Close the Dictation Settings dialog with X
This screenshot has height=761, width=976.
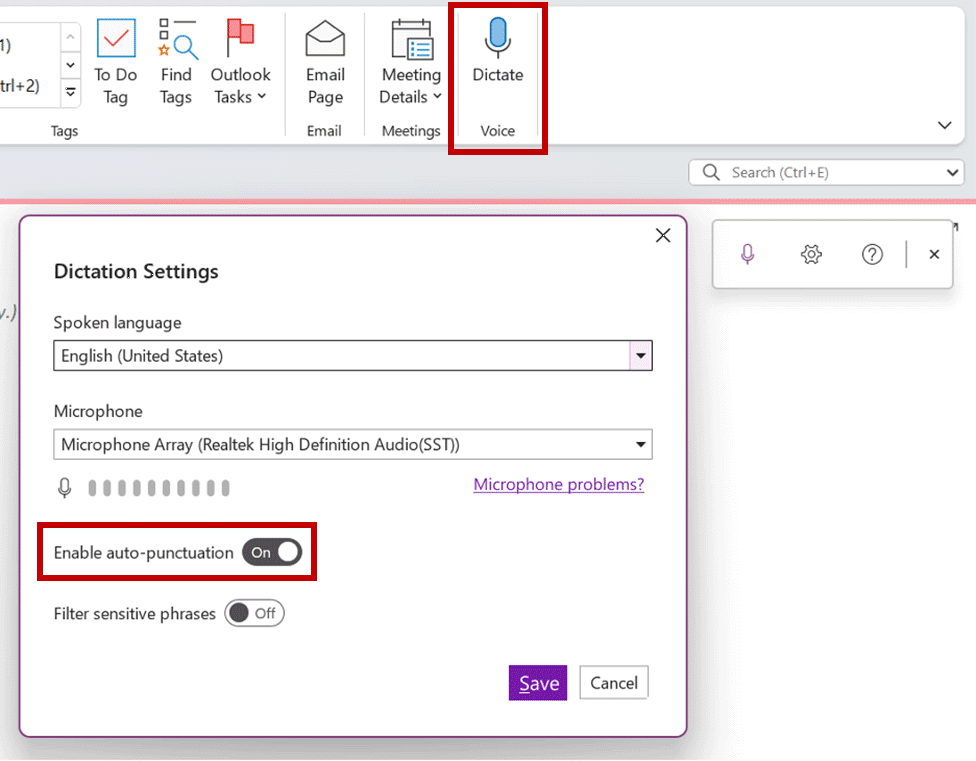pos(662,235)
